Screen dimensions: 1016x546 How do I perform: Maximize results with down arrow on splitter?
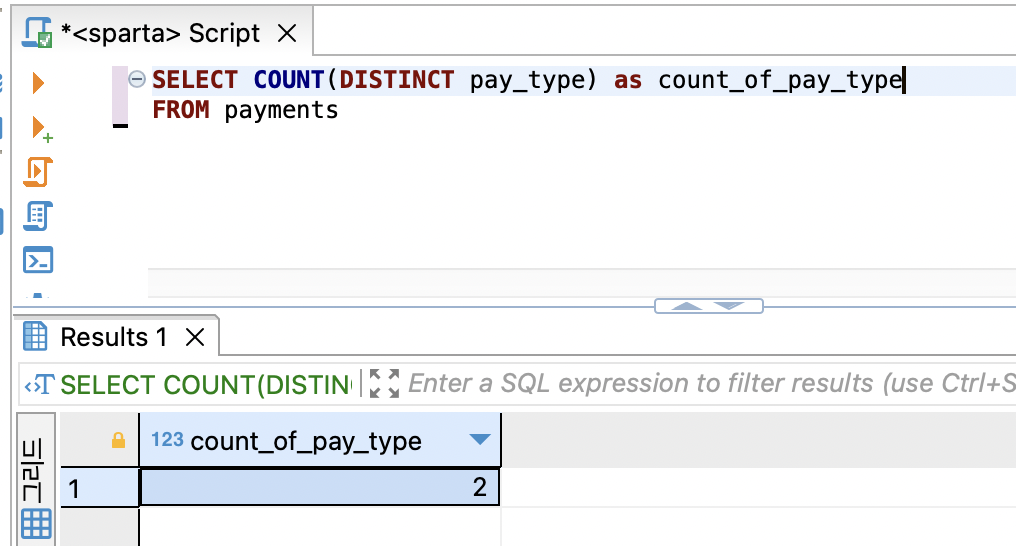pyautogui.click(x=730, y=306)
